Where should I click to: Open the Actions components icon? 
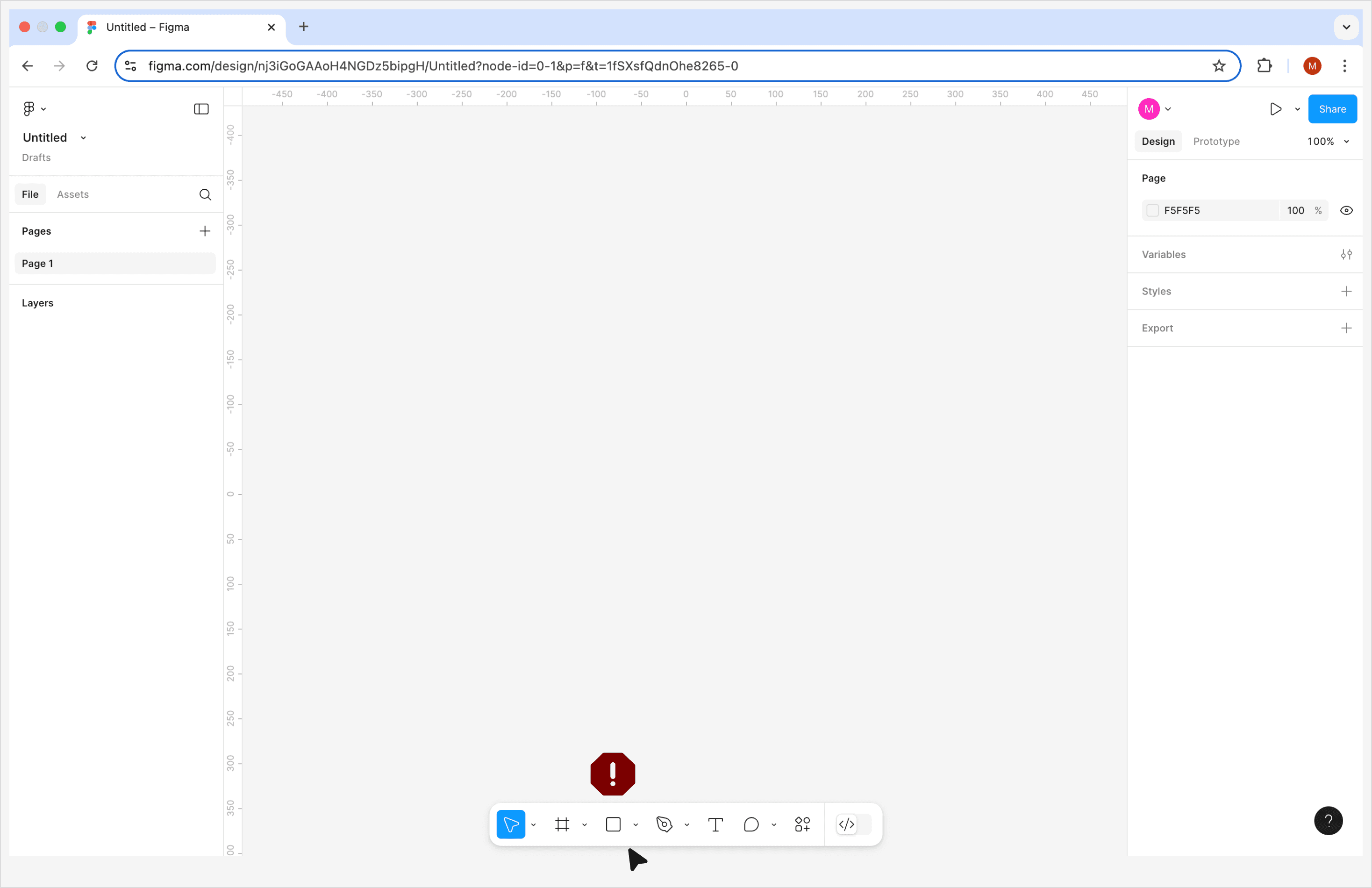coord(802,824)
